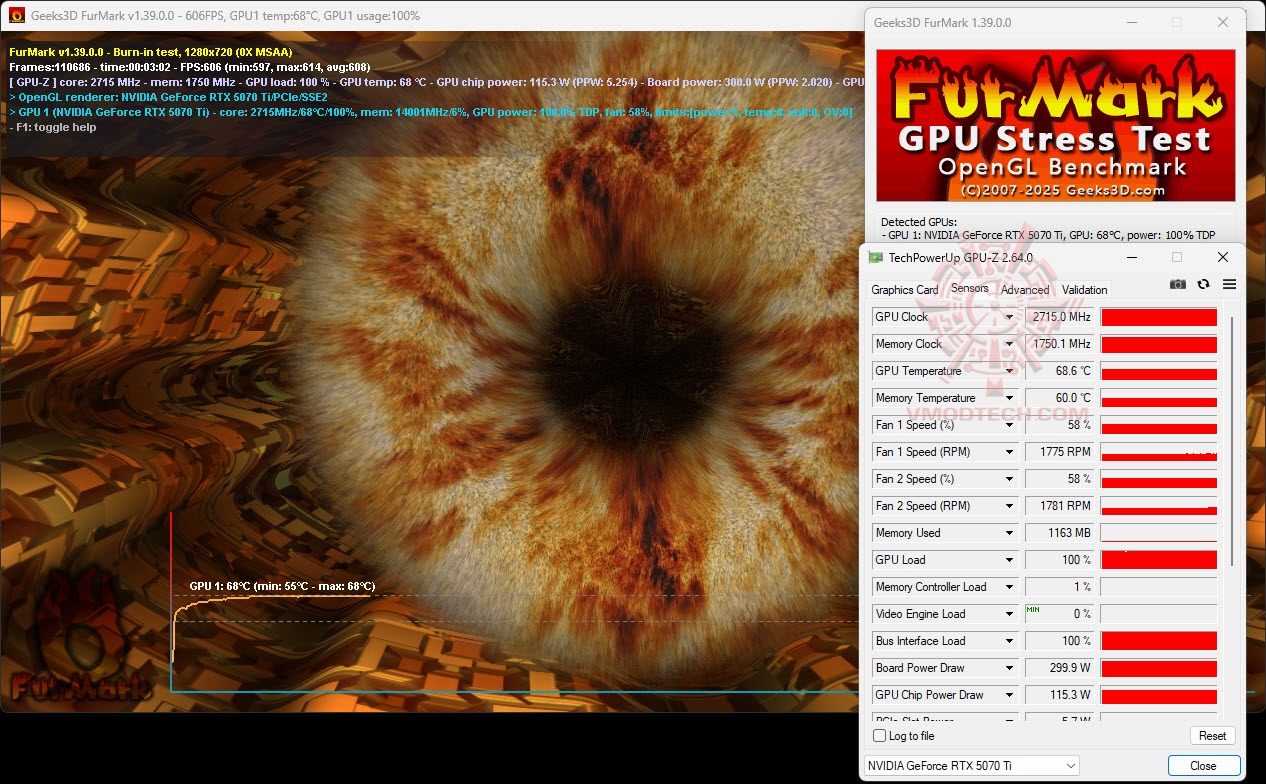The image size is (1266, 784).
Task: Click the Memory Clock 1750.1 MHz value
Action: pos(1060,344)
